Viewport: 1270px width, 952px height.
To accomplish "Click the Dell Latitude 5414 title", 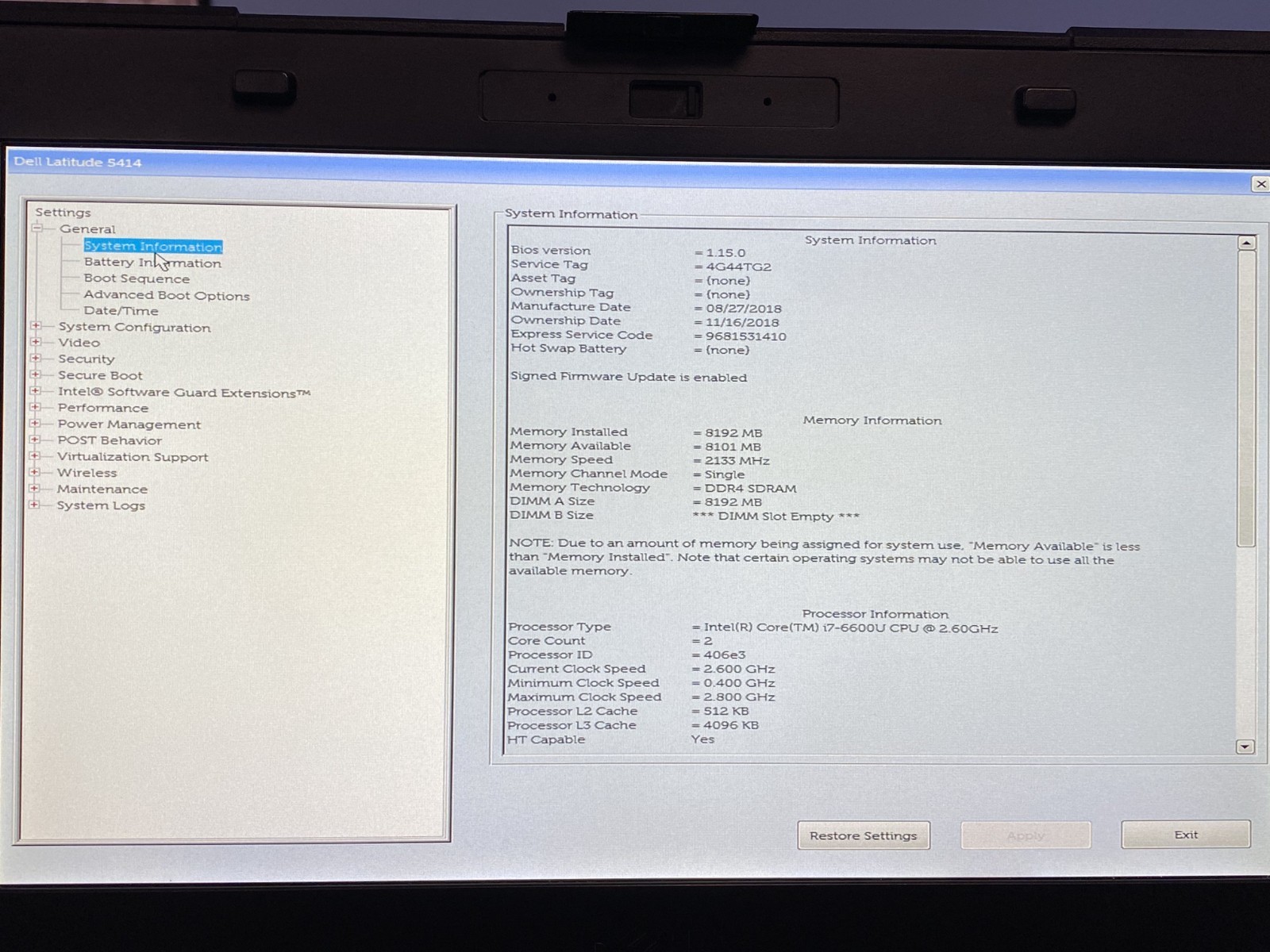I will pyautogui.click(x=78, y=162).
